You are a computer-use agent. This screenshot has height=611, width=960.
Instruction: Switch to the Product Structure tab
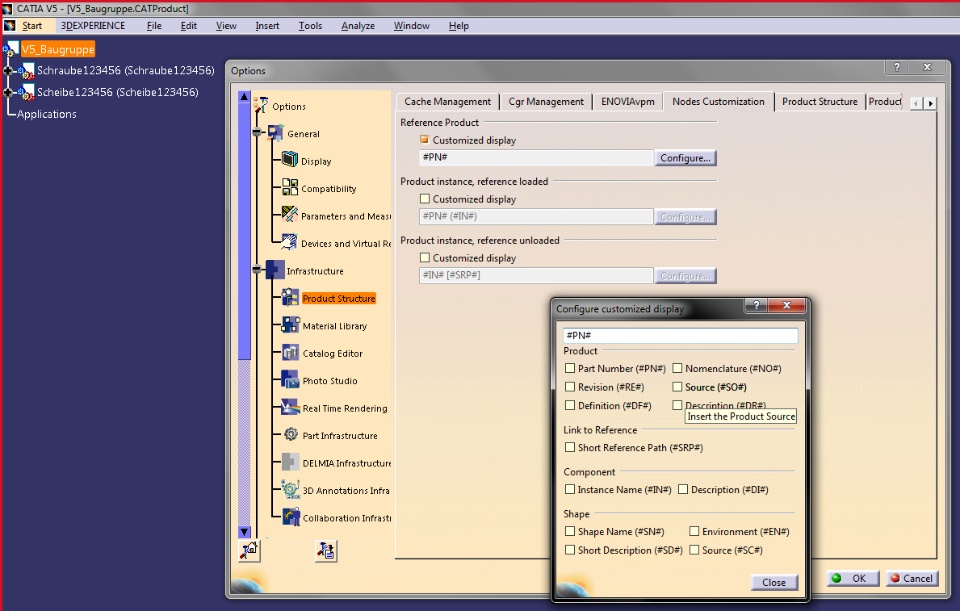click(x=820, y=102)
